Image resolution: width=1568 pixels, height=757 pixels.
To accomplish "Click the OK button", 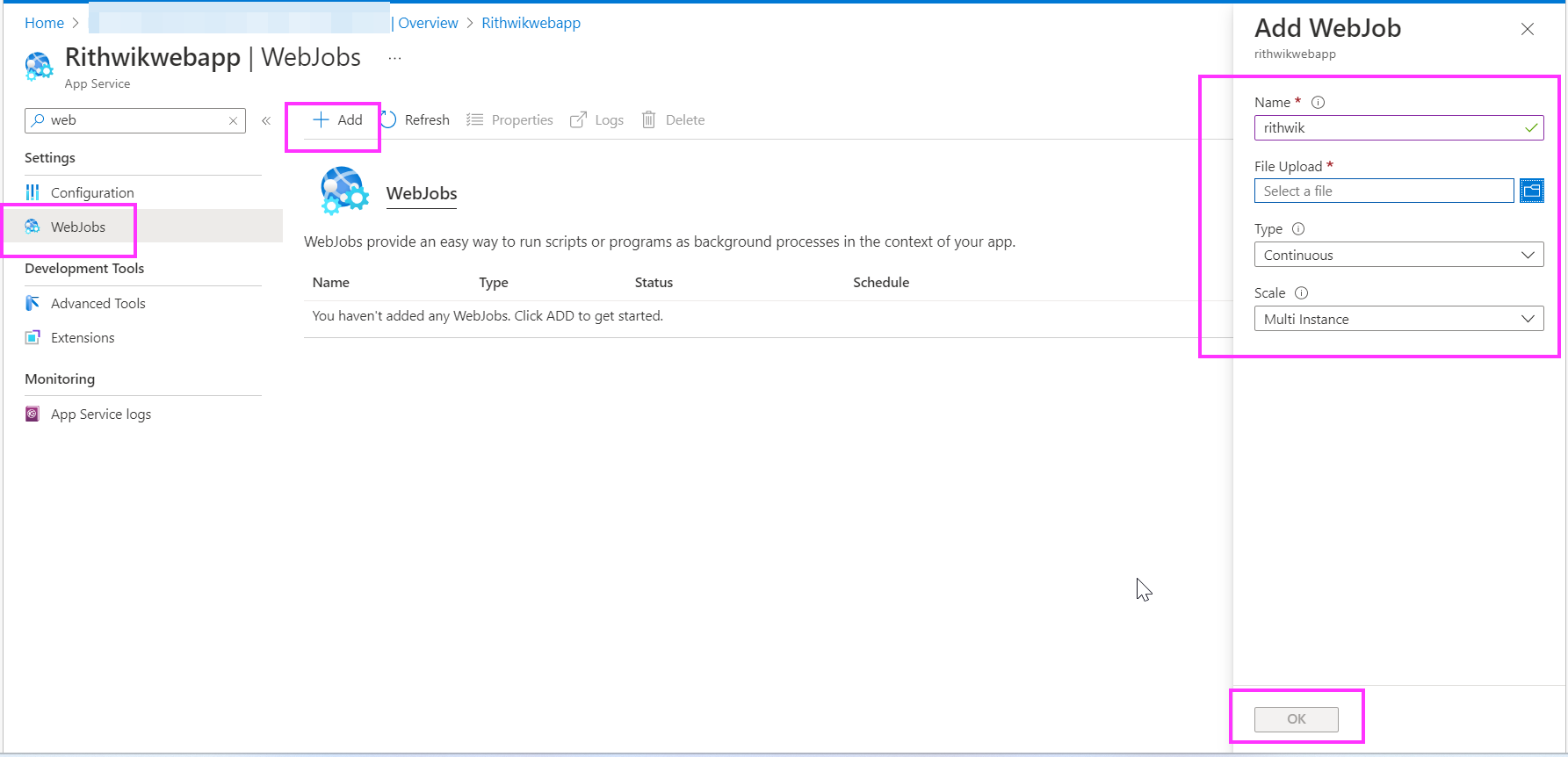I will click(1297, 719).
